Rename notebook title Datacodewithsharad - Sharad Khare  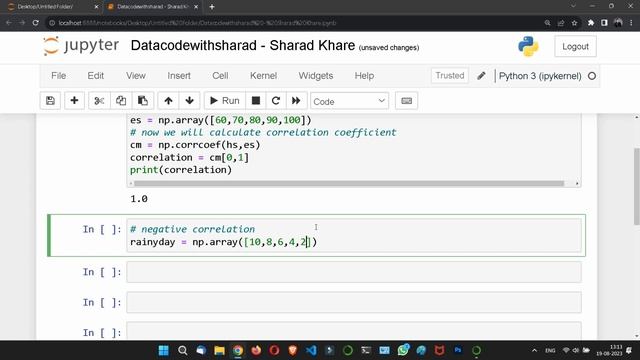point(243,45)
